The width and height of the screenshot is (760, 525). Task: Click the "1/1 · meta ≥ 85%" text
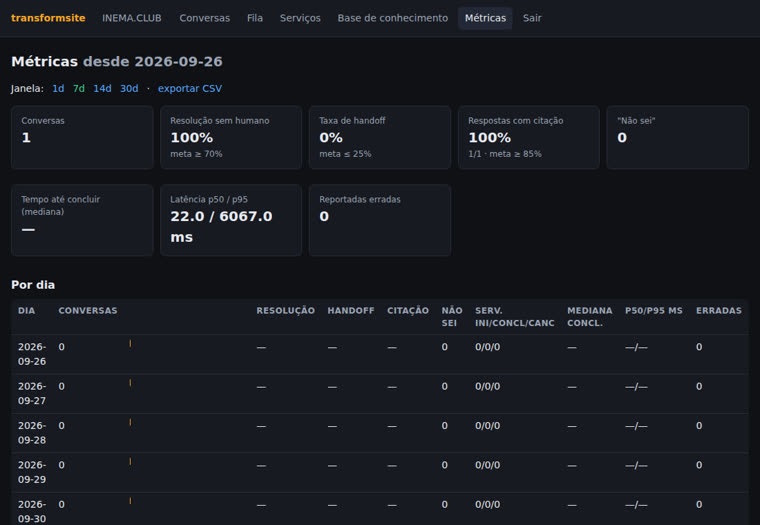(x=505, y=154)
